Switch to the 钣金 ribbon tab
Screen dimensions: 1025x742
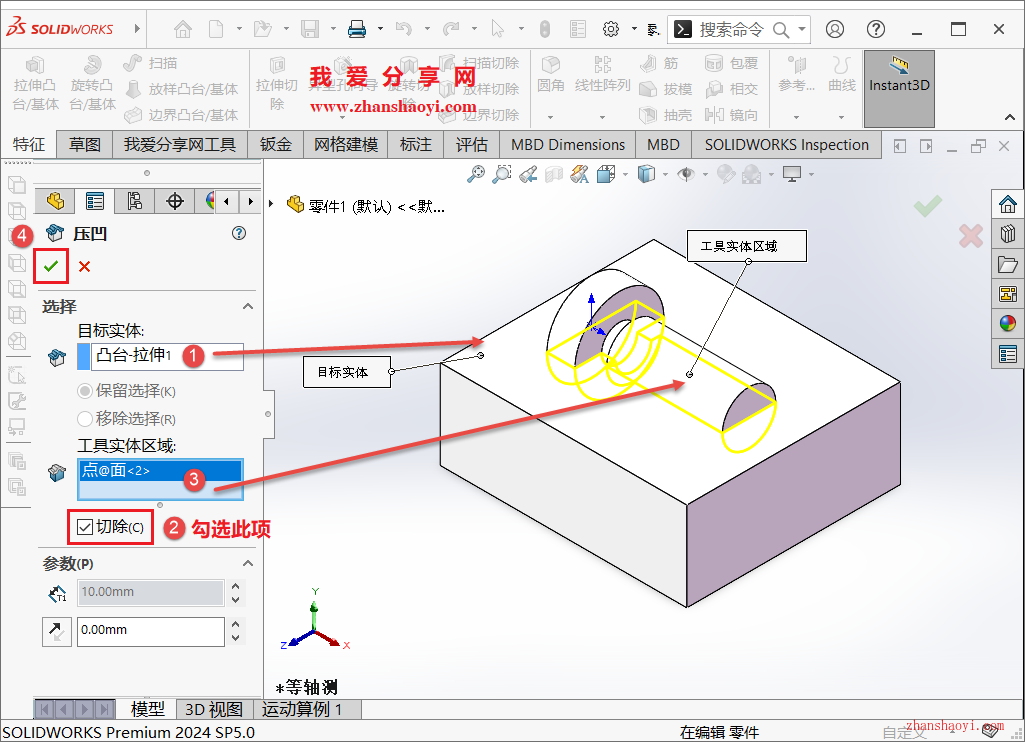276,144
